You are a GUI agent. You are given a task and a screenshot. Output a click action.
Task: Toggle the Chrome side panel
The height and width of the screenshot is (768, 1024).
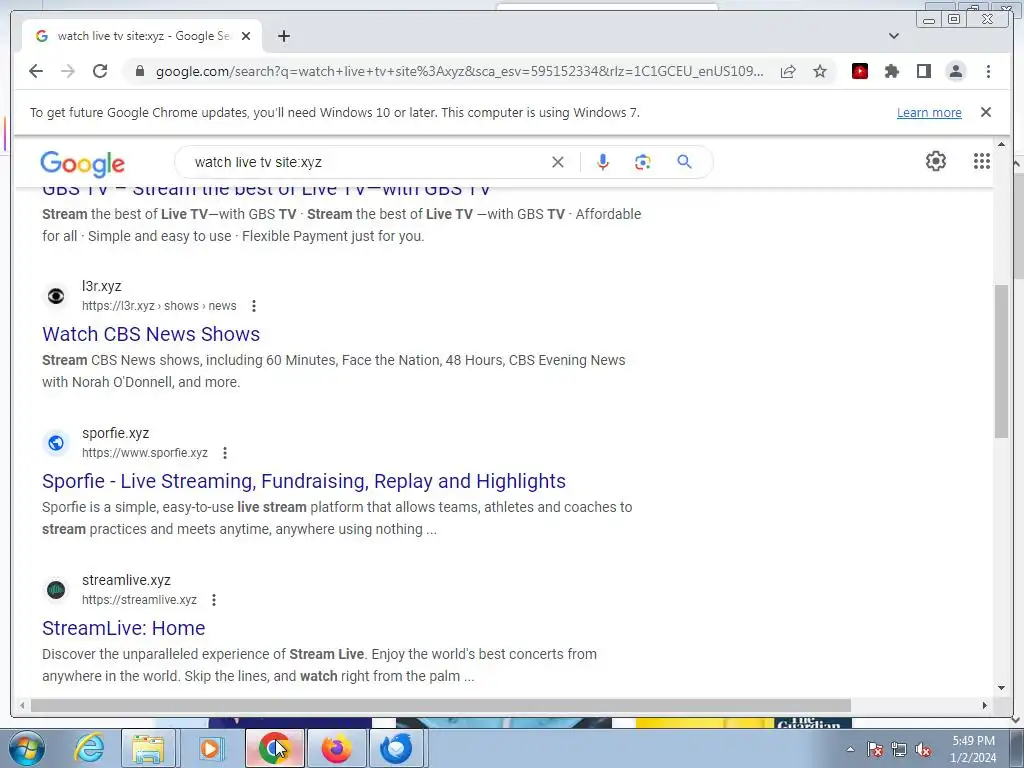click(x=923, y=71)
